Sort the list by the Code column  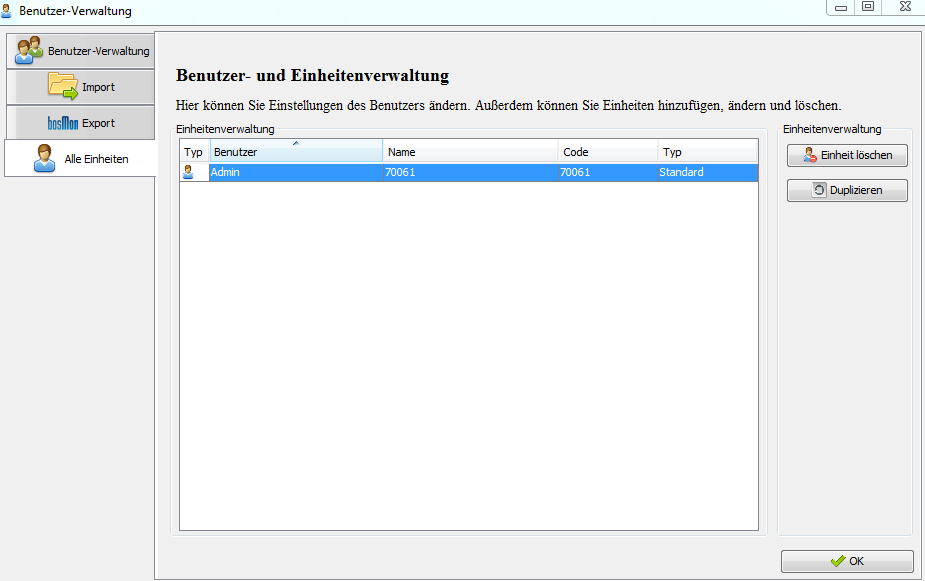607,152
